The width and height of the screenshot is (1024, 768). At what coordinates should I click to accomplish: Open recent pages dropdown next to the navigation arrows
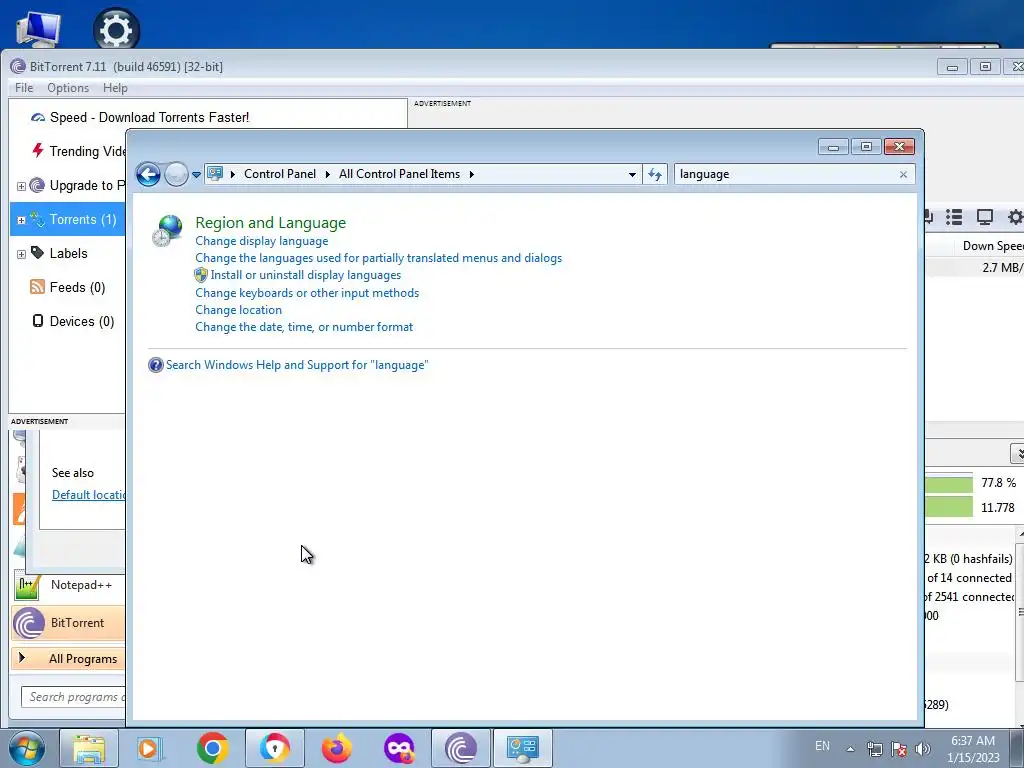[x=197, y=175]
